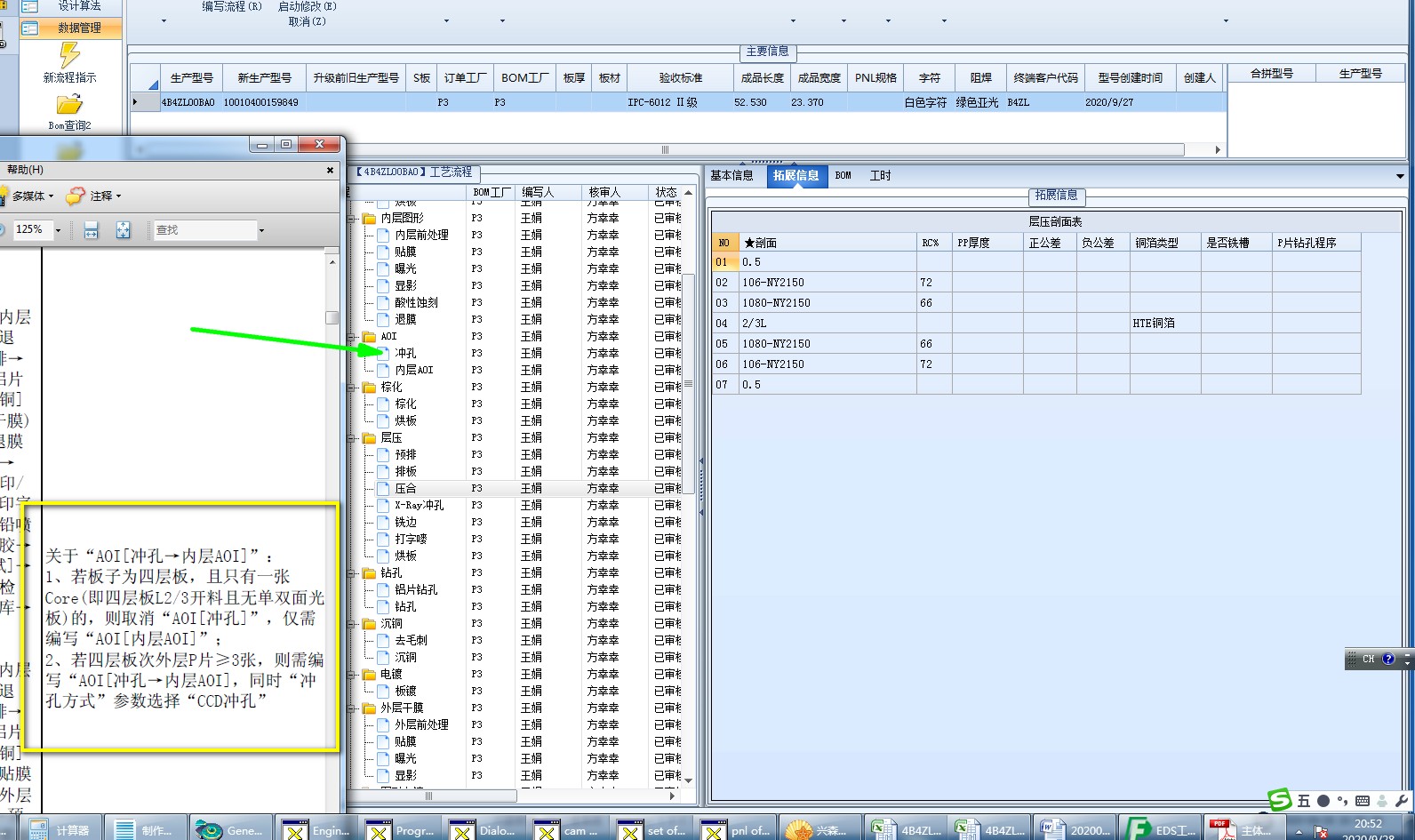
Task: Open the 125% zoom level dropdown
Action: point(59,230)
